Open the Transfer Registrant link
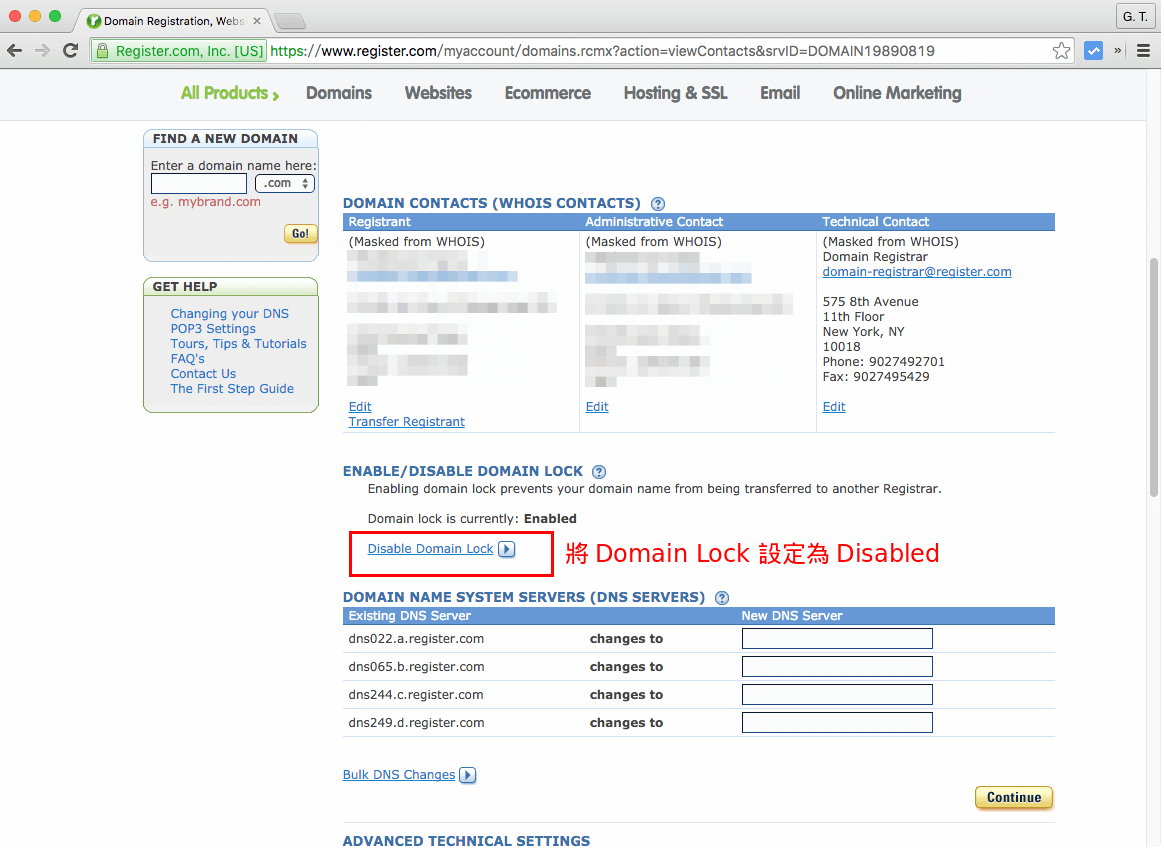1164x850 pixels. click(x=406, y=421)
